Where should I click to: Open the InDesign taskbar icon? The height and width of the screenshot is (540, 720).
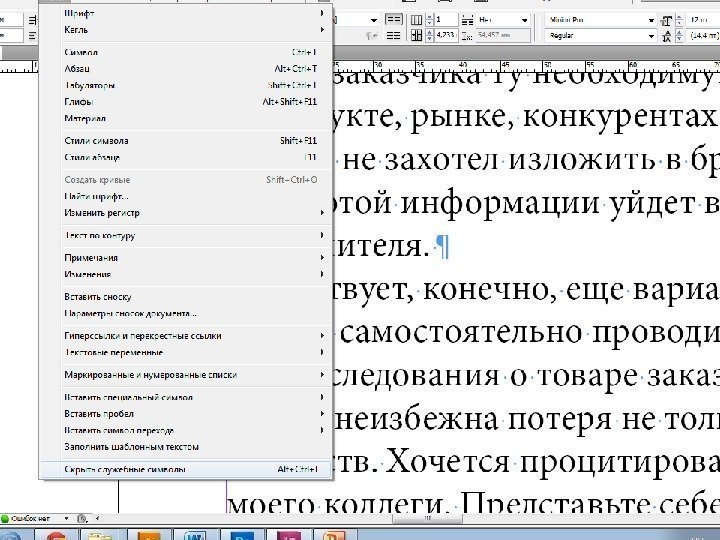tap(288, 535)
